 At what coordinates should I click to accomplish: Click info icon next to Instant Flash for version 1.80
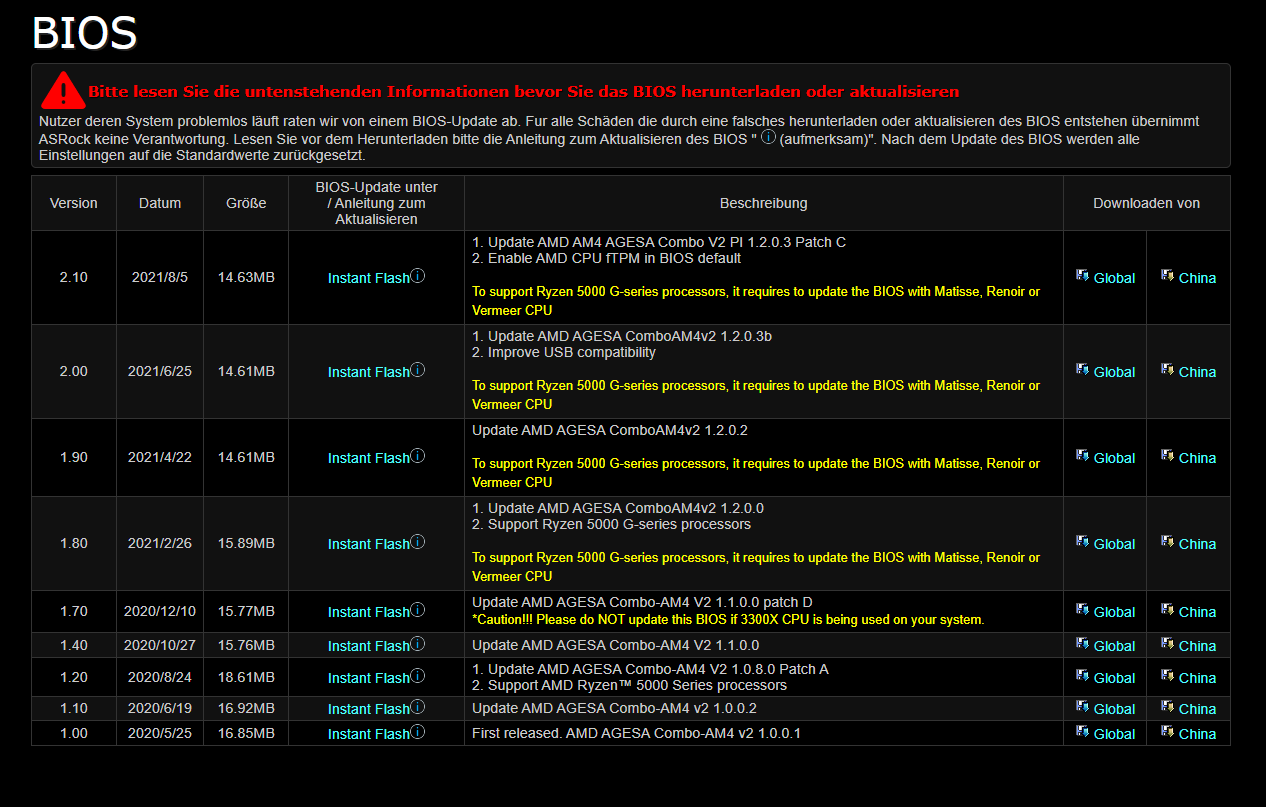coord(418,542)
